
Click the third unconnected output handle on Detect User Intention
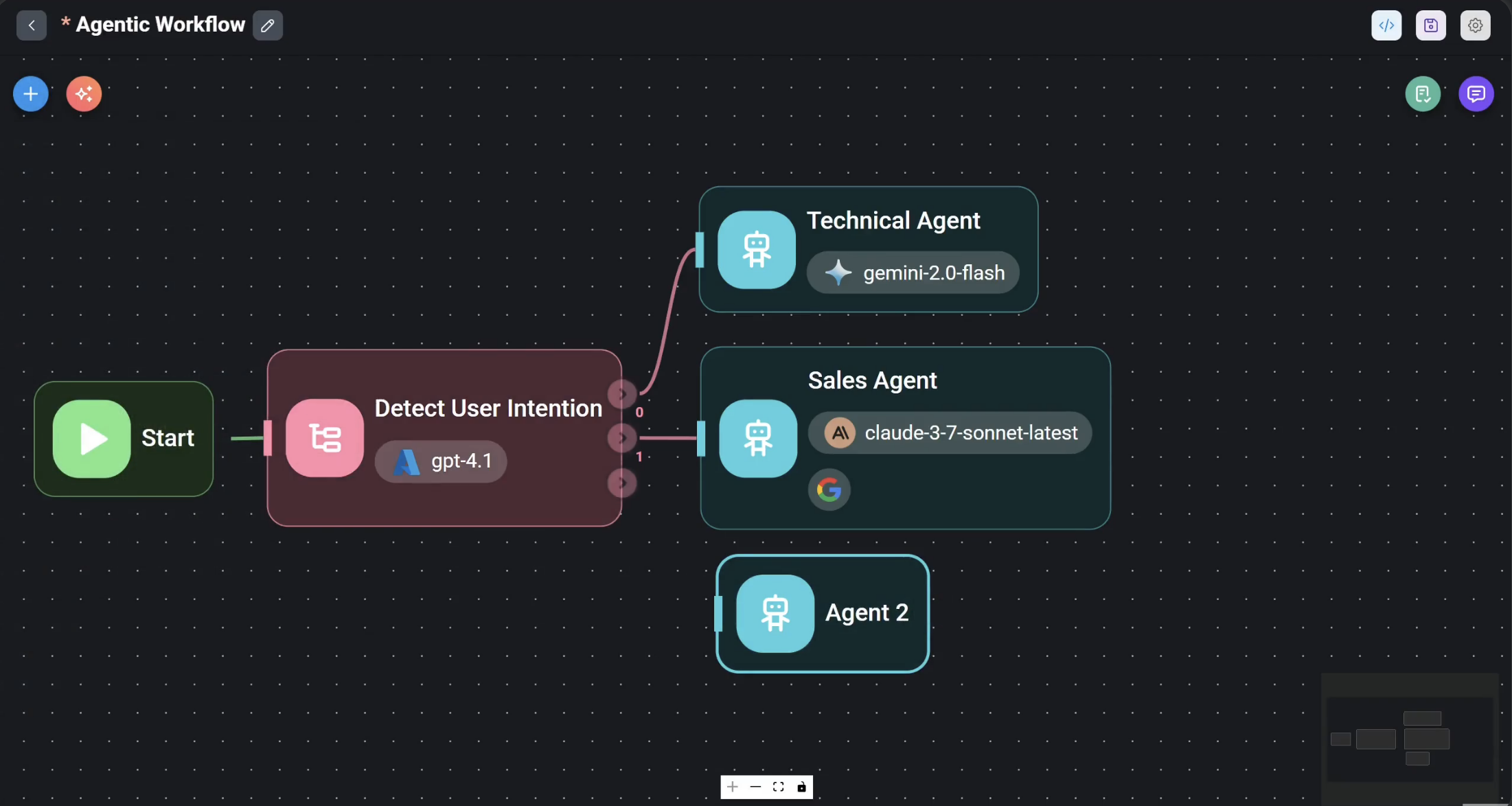coord(622,483)
